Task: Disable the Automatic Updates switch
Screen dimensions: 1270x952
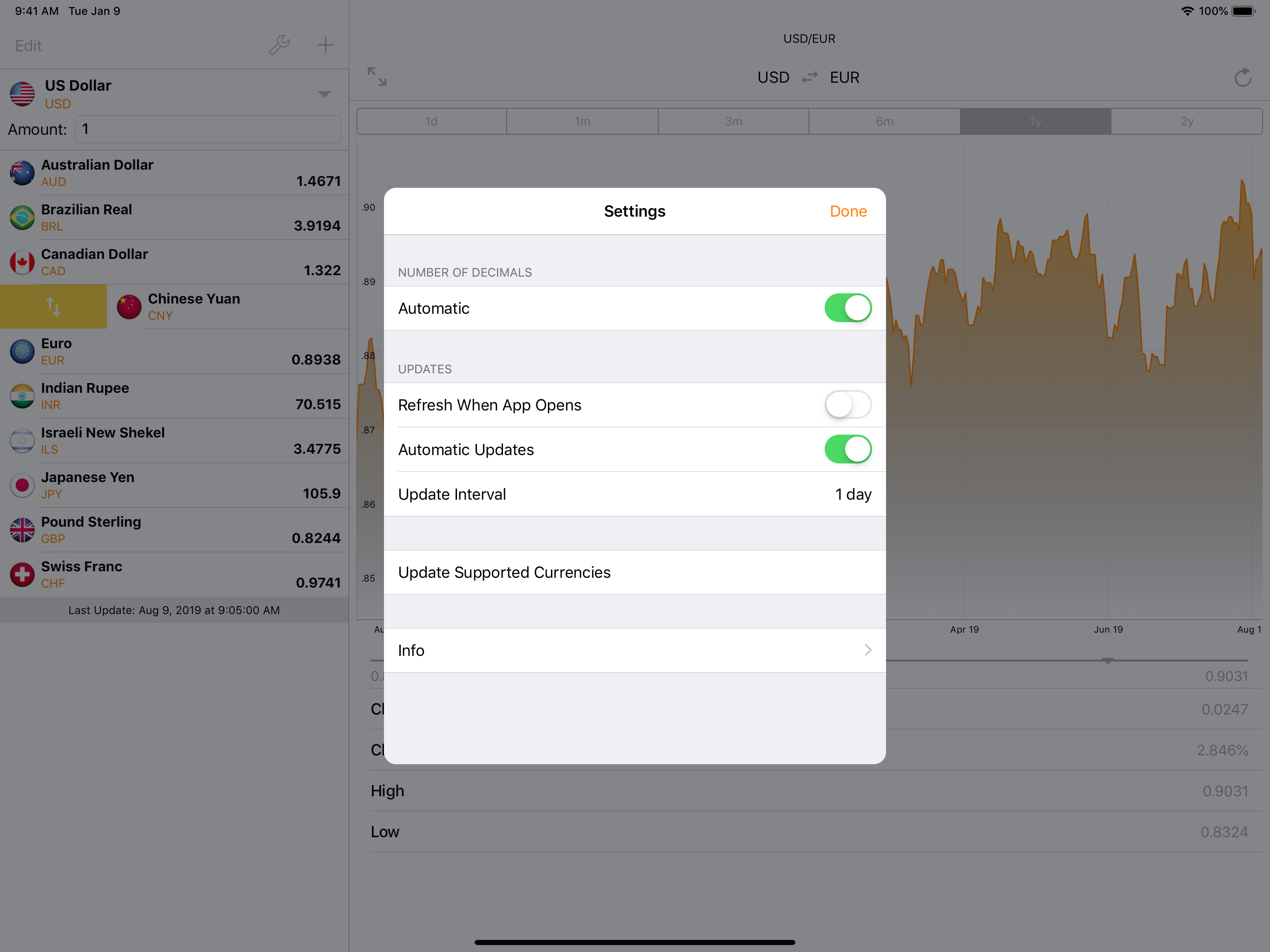Action: pyautogui.click(x=847, y=449)
